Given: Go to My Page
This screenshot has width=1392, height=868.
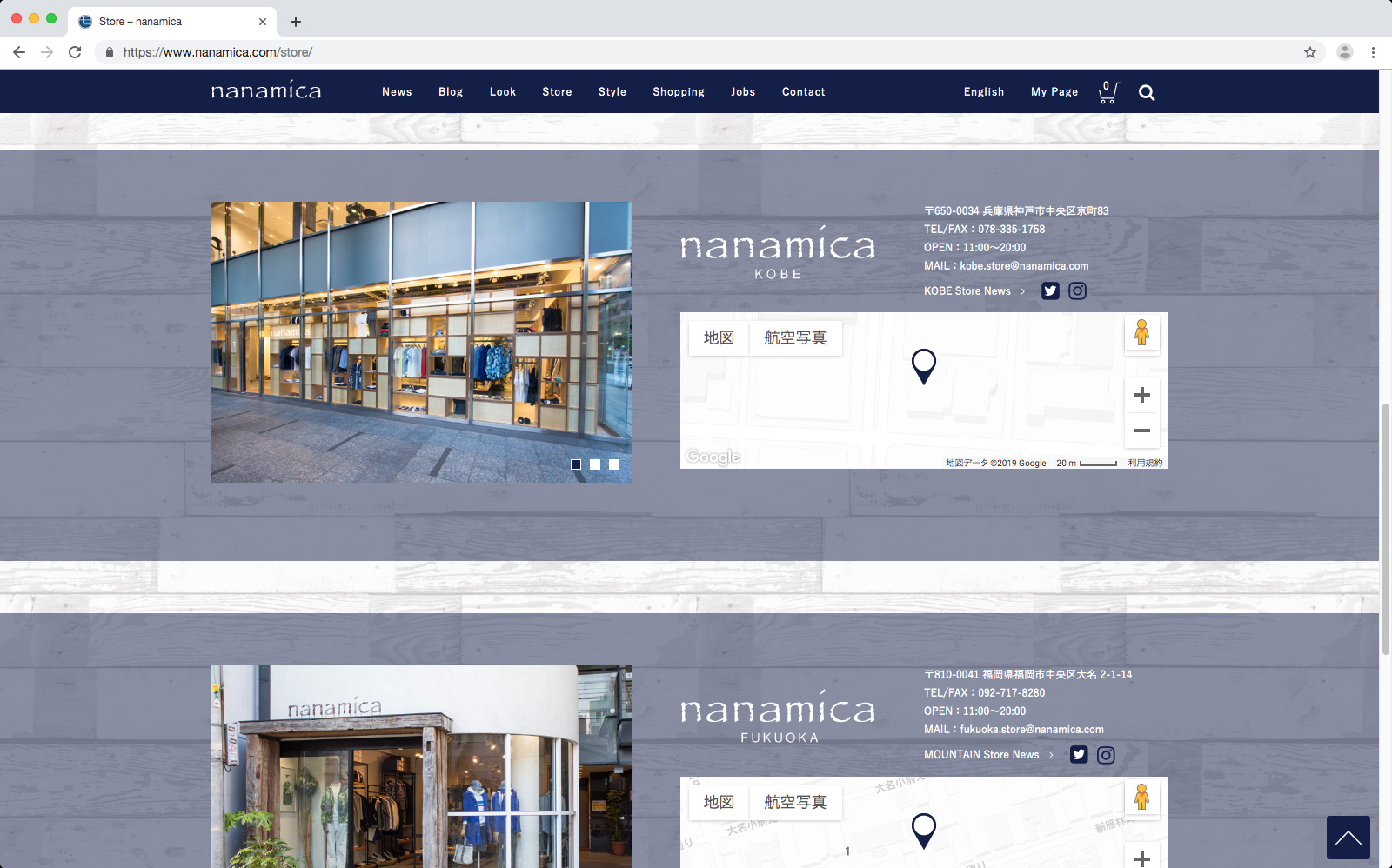Looking at the screenshot, I should [x=1054, y=92].
